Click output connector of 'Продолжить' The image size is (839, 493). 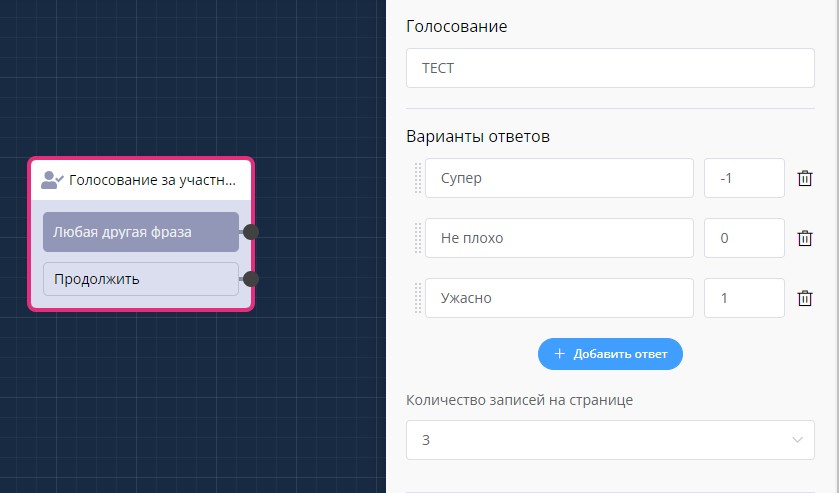251,279
